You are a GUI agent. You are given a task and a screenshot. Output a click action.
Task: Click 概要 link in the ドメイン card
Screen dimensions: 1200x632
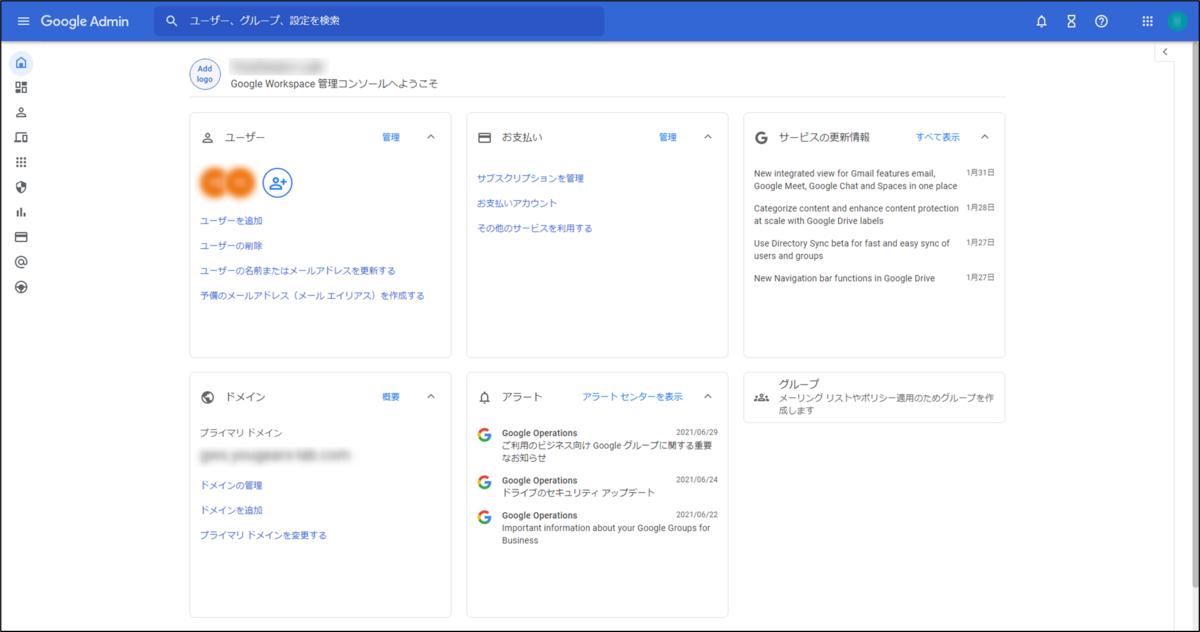(x=391, y=397)
